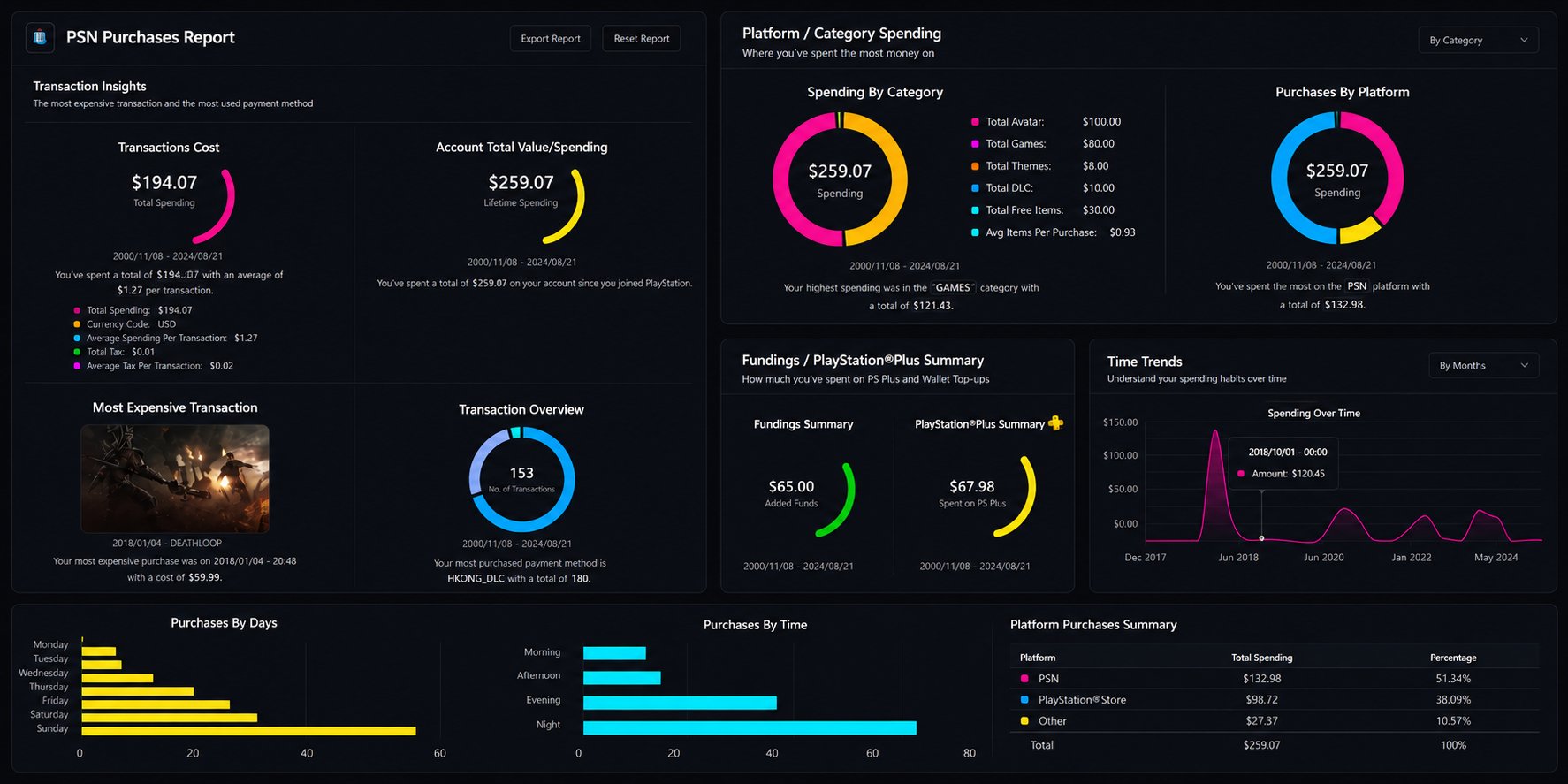Click the Morning bar in Purchases By Time
Screen dimensions: 1568x784
coord(614,653)
